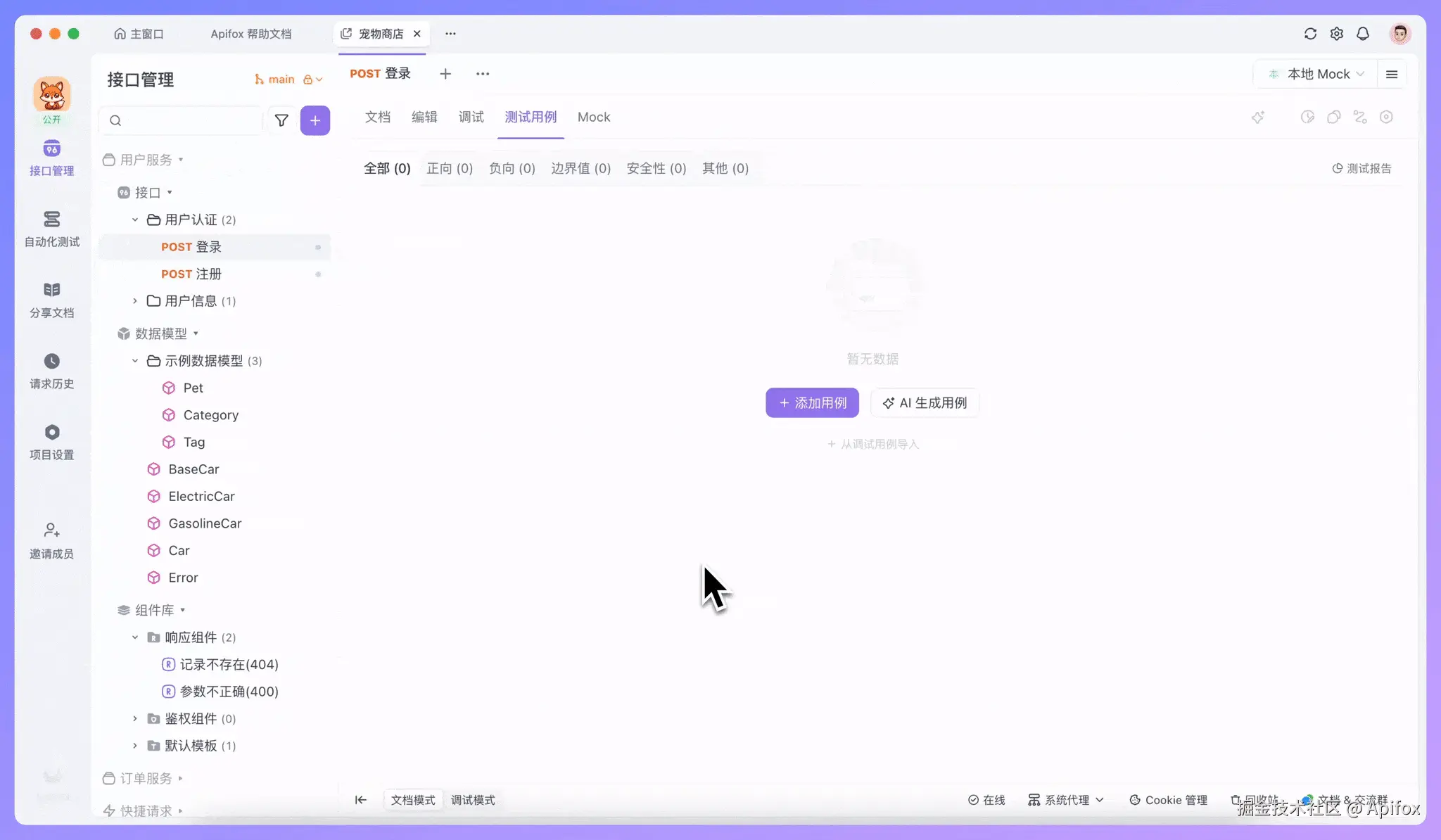Click the refresh sync icon
The width and height of the screenshot is (1441, 840).
point(1309,34)
